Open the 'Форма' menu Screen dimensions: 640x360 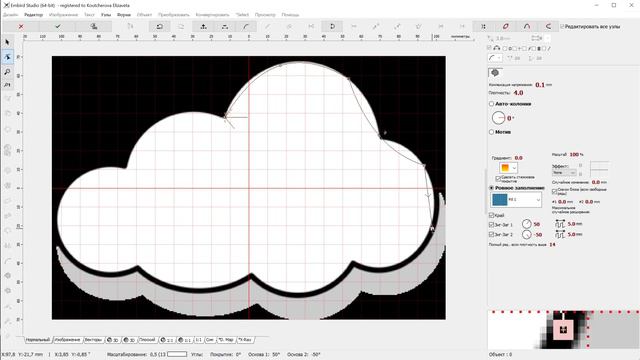pos(124,15)
